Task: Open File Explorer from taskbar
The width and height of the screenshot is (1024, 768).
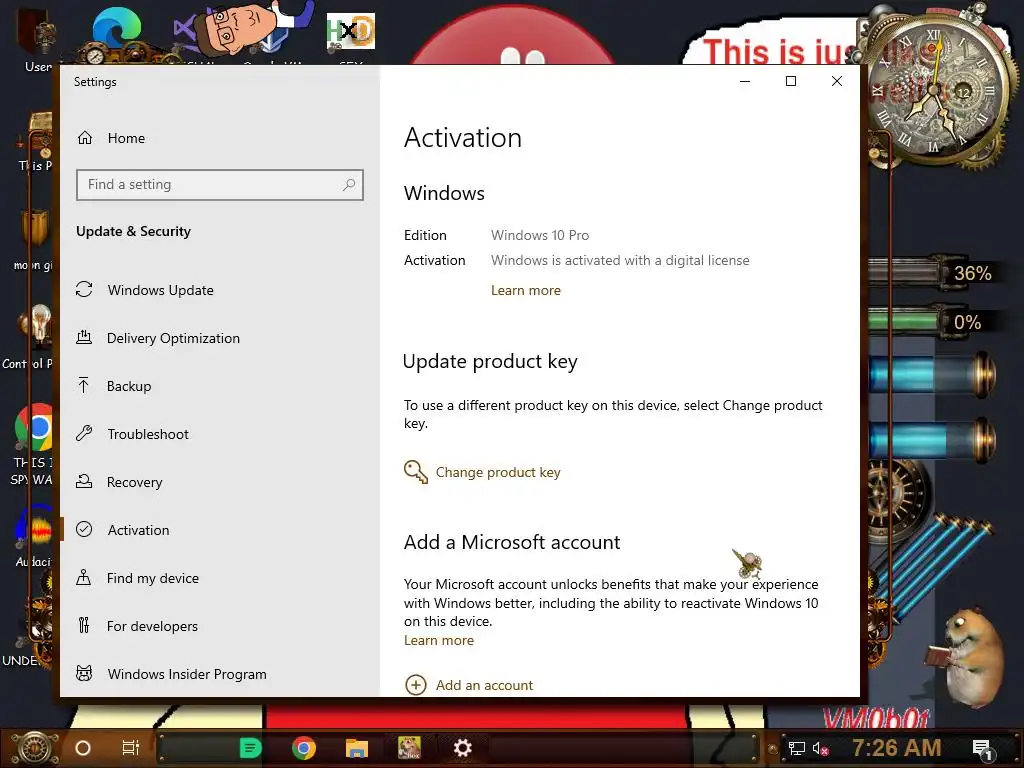Action: [357, 748]
